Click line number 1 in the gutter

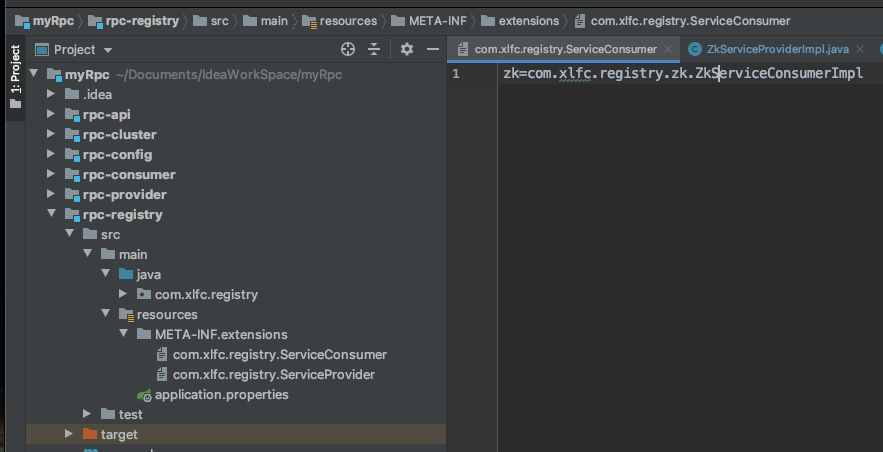pos(456,74)
